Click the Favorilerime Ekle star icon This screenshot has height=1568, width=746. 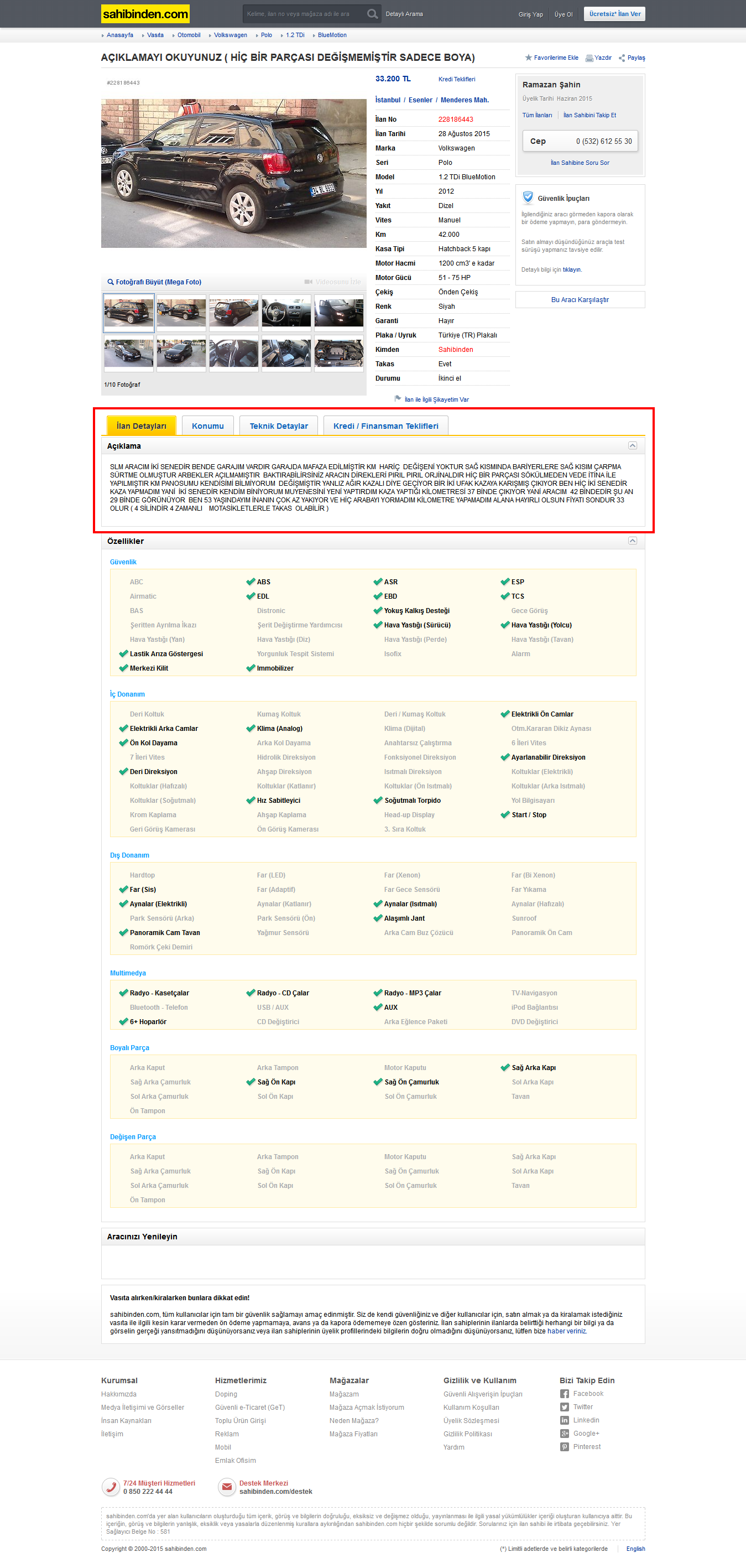528,58
